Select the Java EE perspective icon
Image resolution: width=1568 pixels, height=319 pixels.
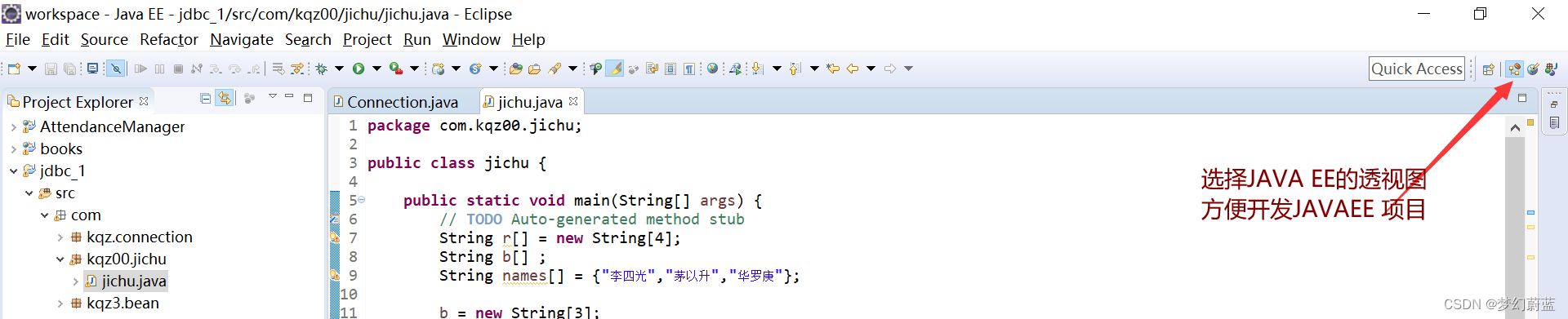coord(1515,69)
